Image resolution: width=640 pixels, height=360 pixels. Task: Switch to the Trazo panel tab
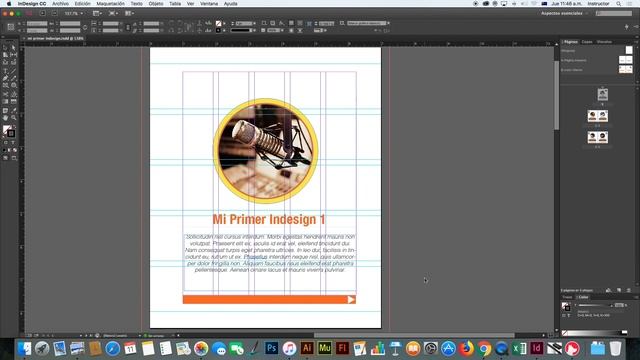pyautogui.click(x=567, y=297)
